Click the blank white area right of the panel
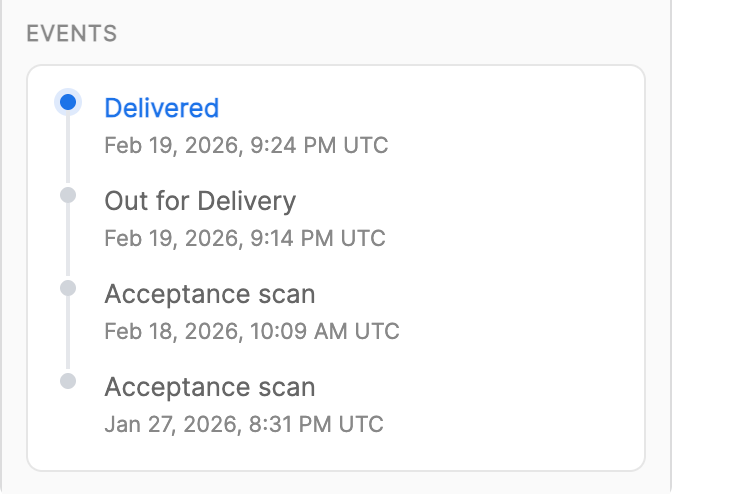Viewport: 736px width, 494px height. (704, 250)
